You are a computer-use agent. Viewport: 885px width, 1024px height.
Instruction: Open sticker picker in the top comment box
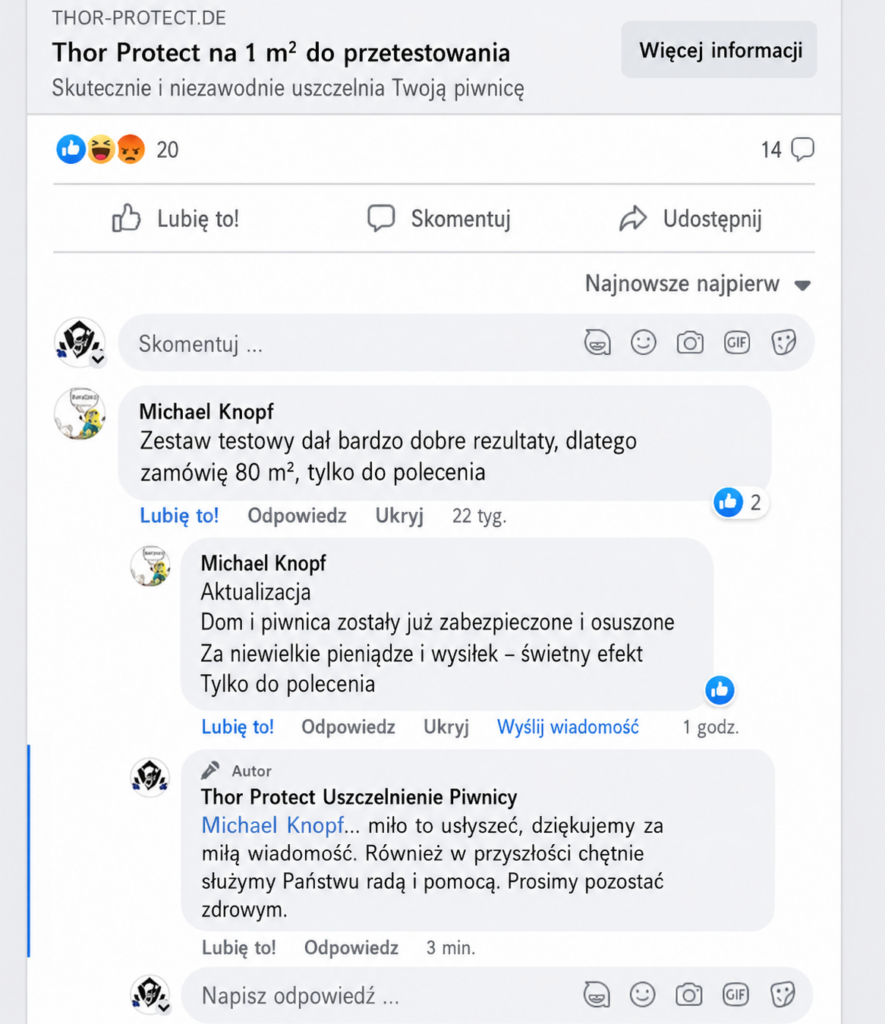coord(783,342)
